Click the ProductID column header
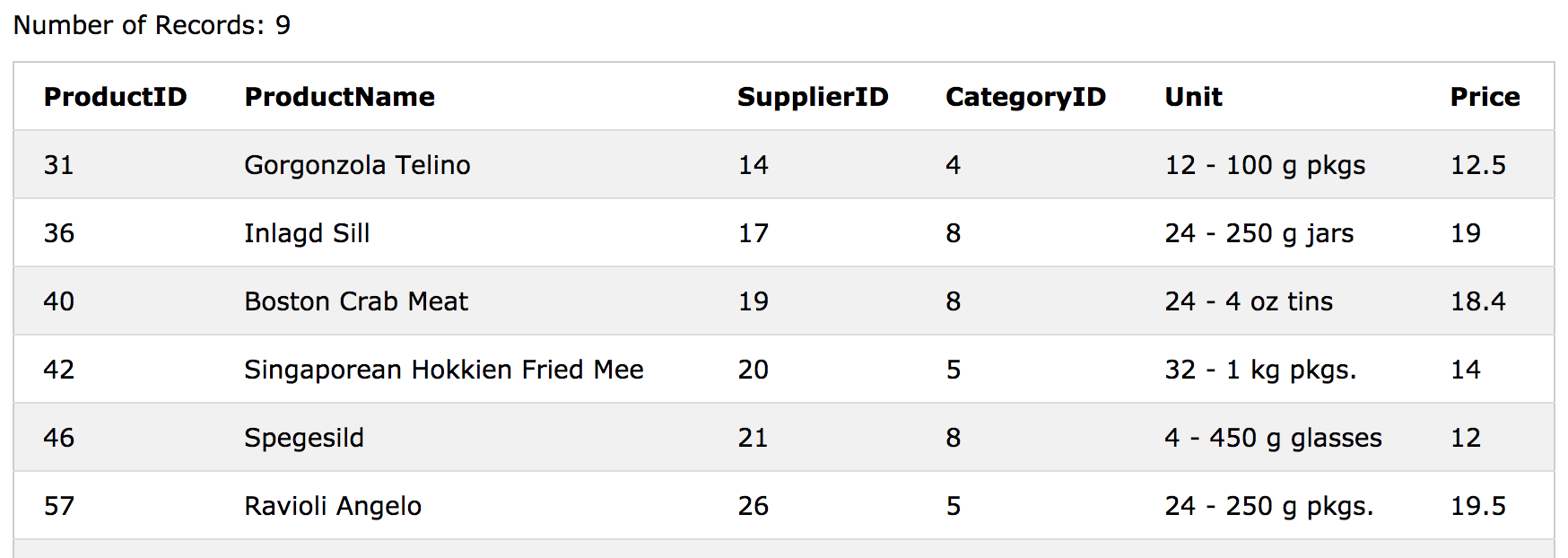 pos(115,97)
